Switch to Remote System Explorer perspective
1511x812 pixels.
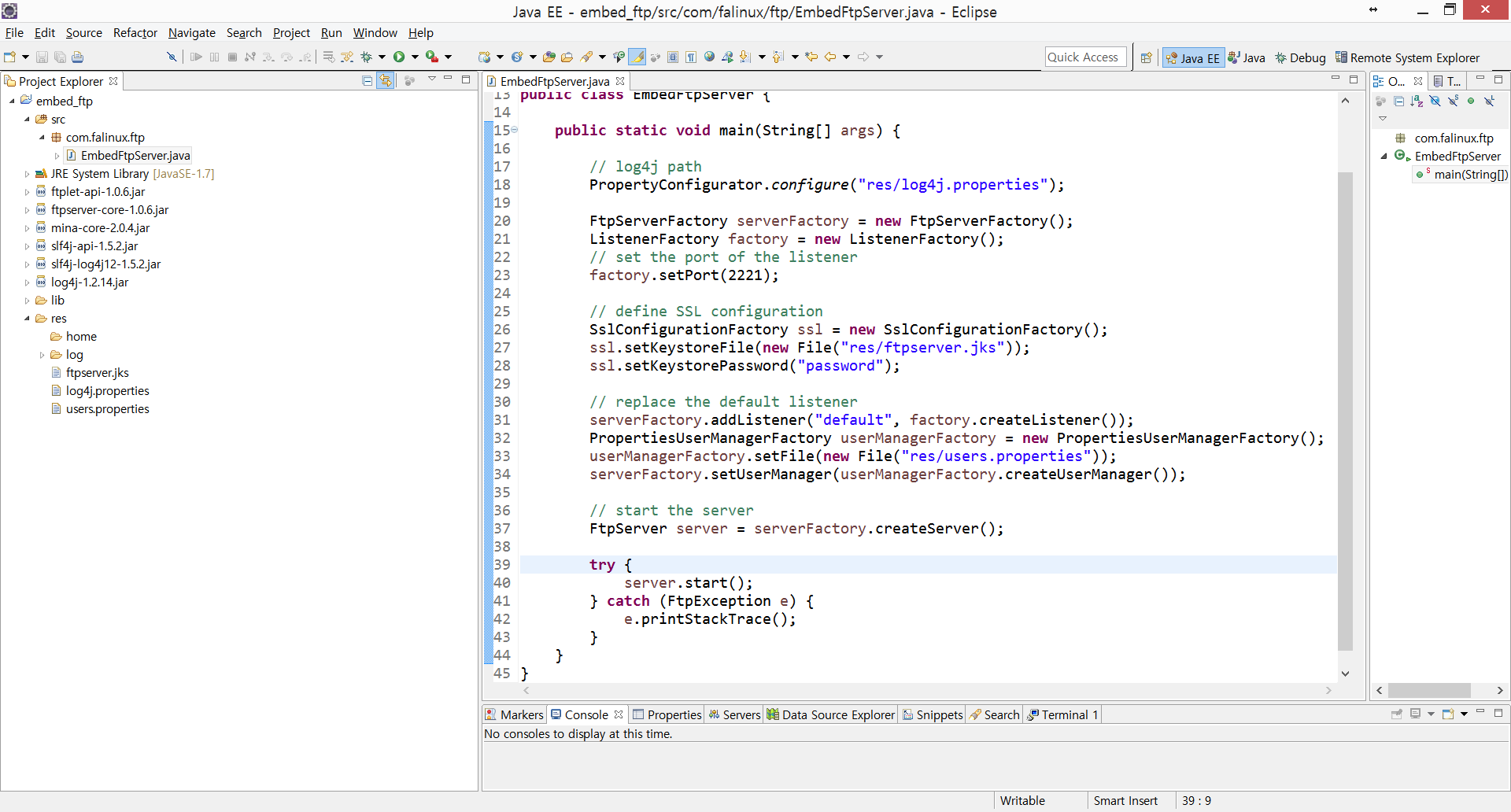[x=1408, y=57]
